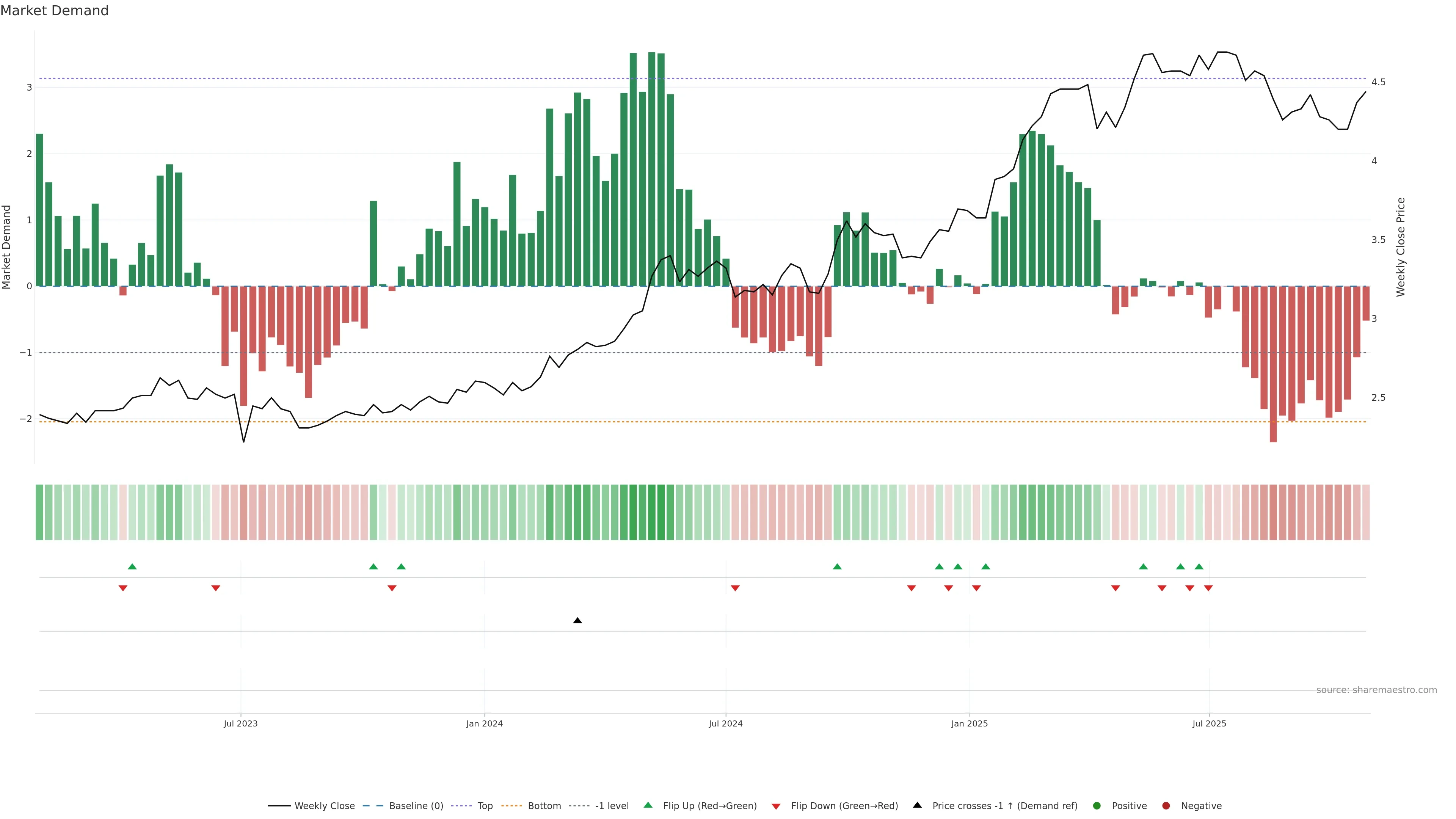Select the rightmost green flip-up triangle marker
This screenshot has width=1456, height=819.
pos(1199,566)
